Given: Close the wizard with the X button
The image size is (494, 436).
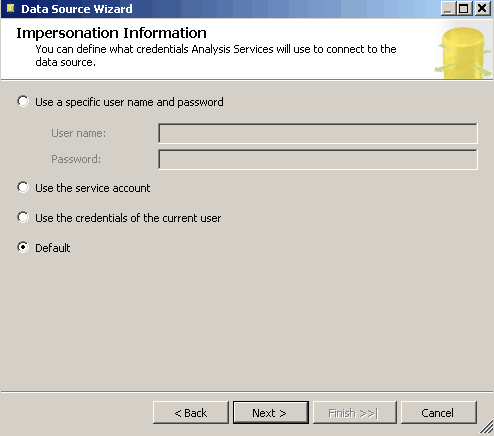Looking at the screenshot, I should click(x=482, y=8).
